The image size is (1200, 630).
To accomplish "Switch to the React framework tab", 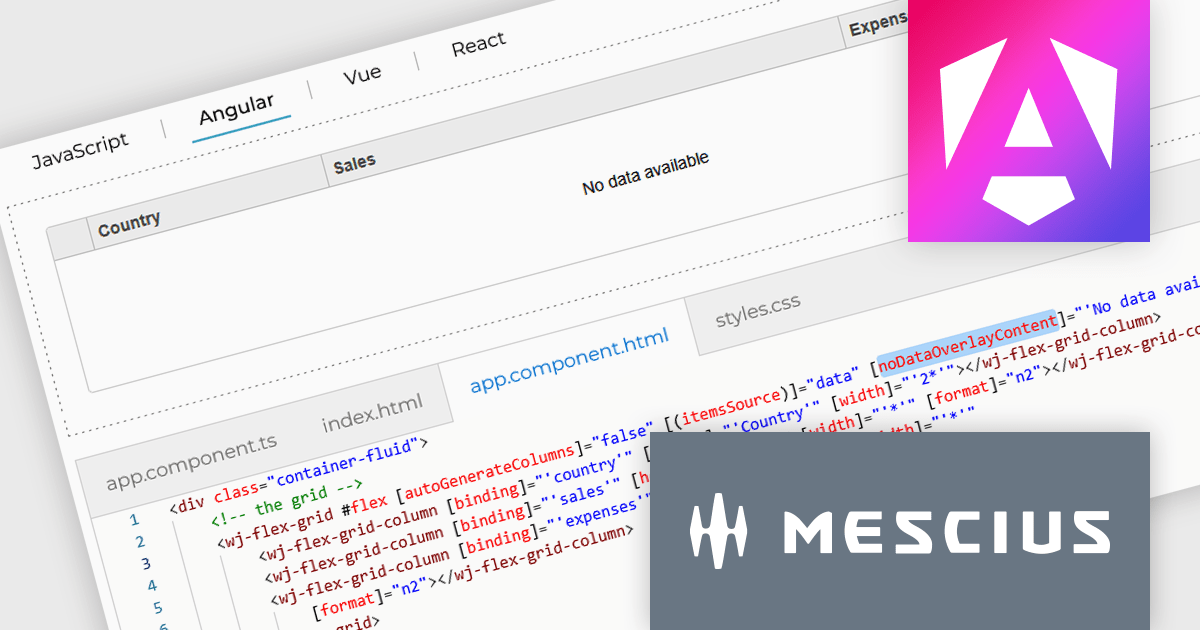I will click(x=478, y=45).
